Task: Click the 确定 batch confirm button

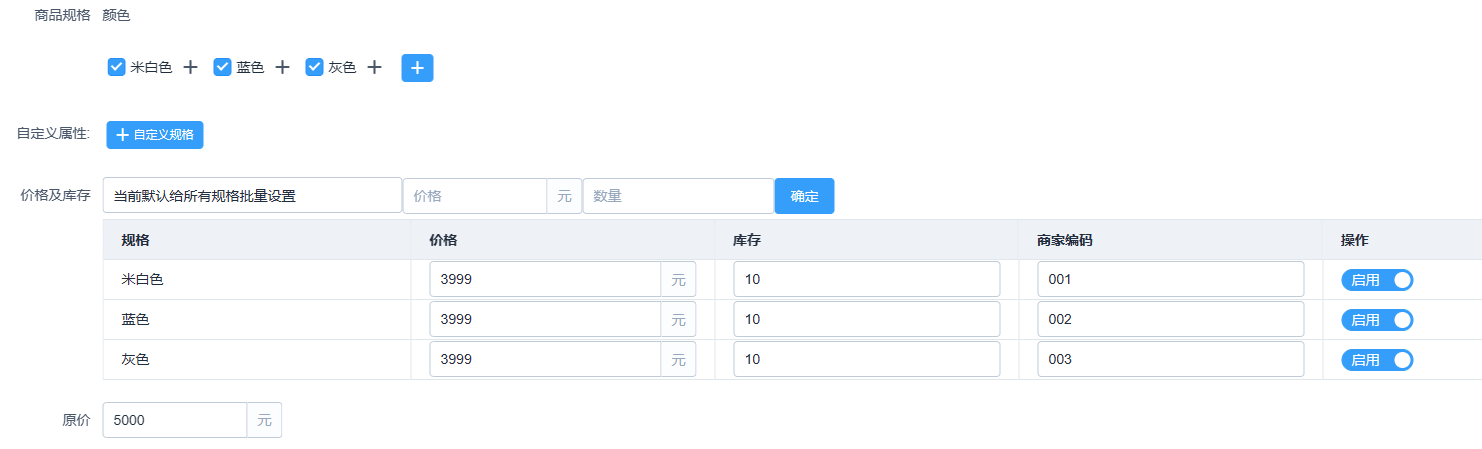Action: click(x=804, y=196)
